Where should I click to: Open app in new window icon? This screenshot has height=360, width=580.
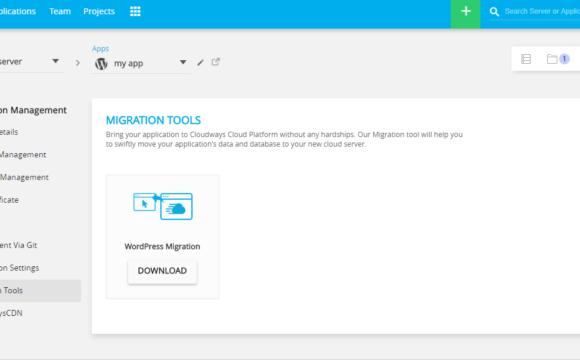(216, 62)
